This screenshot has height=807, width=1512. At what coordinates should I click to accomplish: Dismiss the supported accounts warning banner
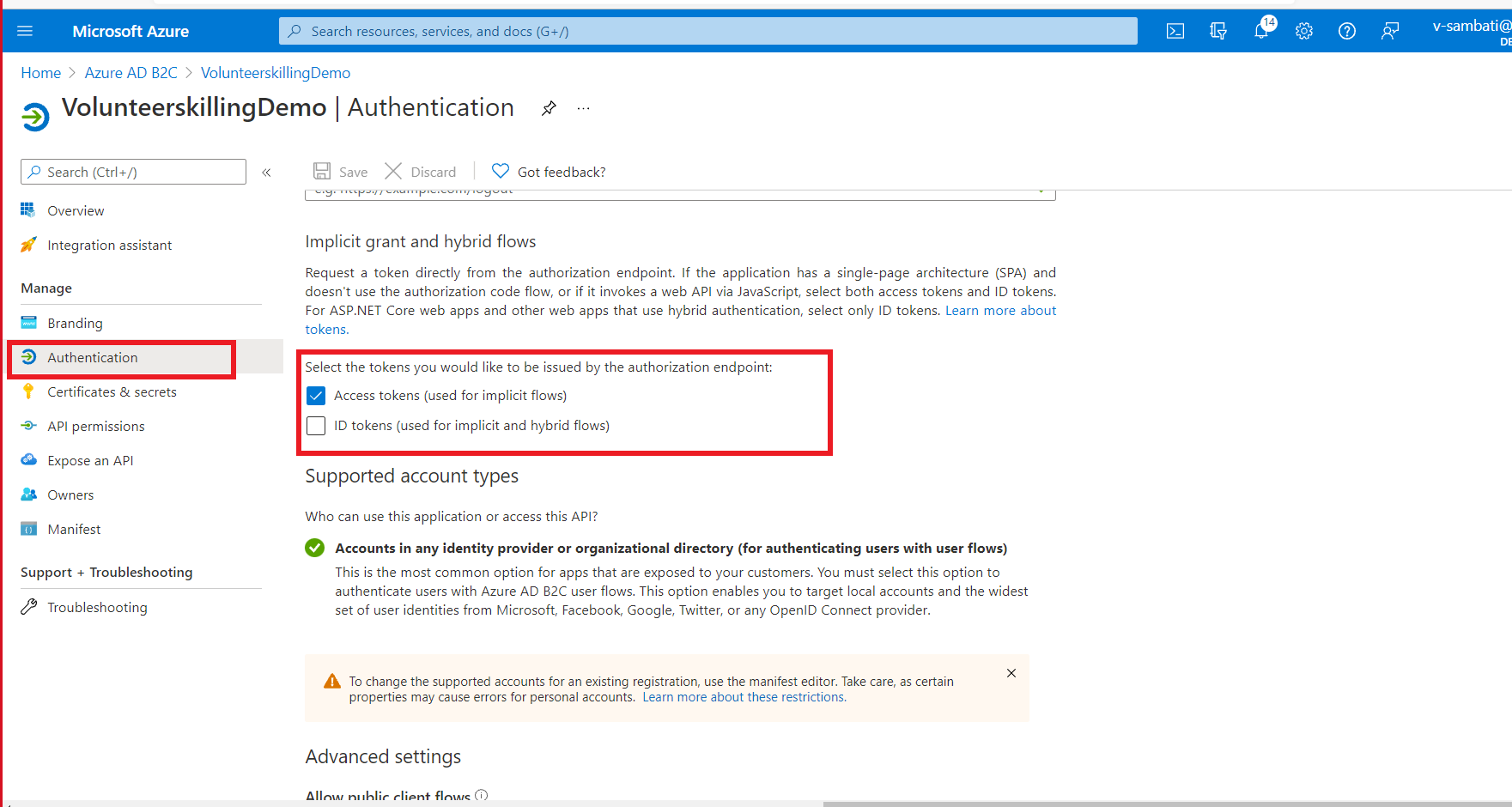click(1011, 673)
